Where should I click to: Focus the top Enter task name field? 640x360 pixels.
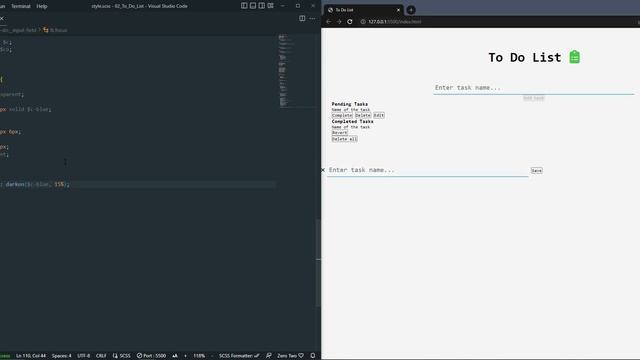(533, 88)
